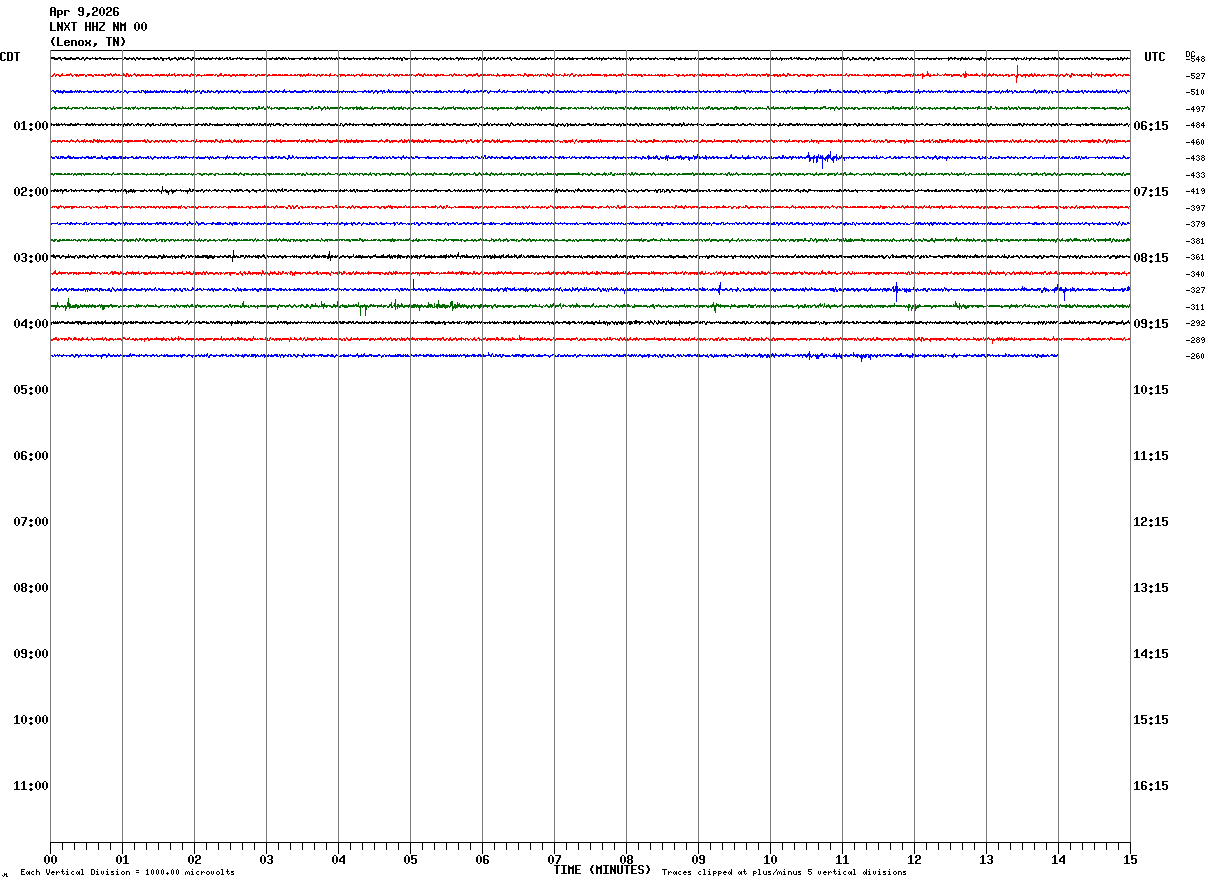Click the '03' minute axis label
Screen dimensions: 1210x886
(x=266, y=860)
